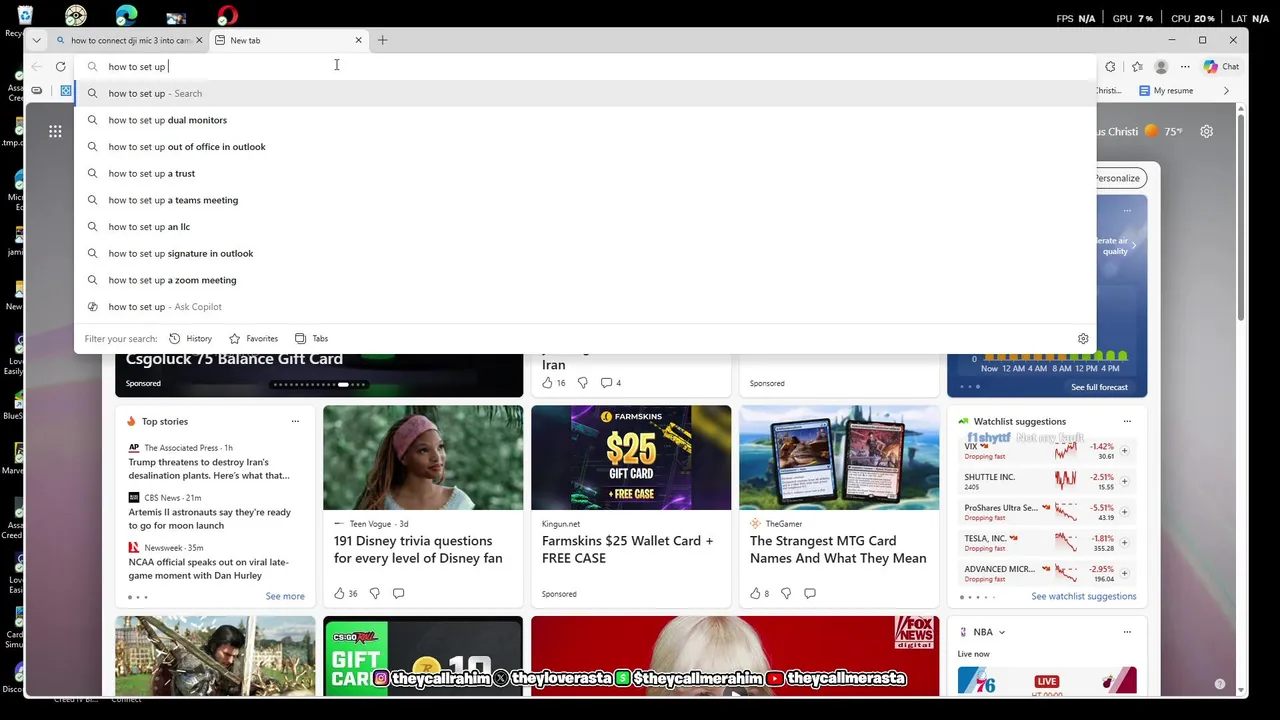Select suggestion 'a teams meeting'
This screenshot has width=1280, height=720.
click(585, 200)
